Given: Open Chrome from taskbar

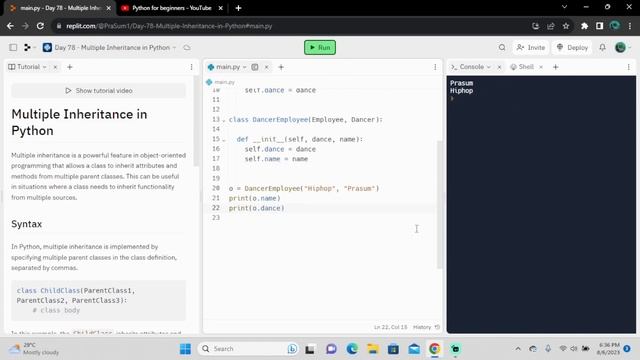Looking at the screenshot, I should coord(435,349).
